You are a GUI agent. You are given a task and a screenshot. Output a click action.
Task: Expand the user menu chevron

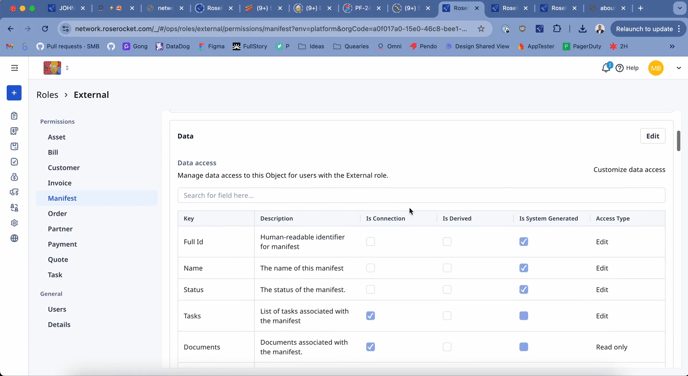[678, 68]
